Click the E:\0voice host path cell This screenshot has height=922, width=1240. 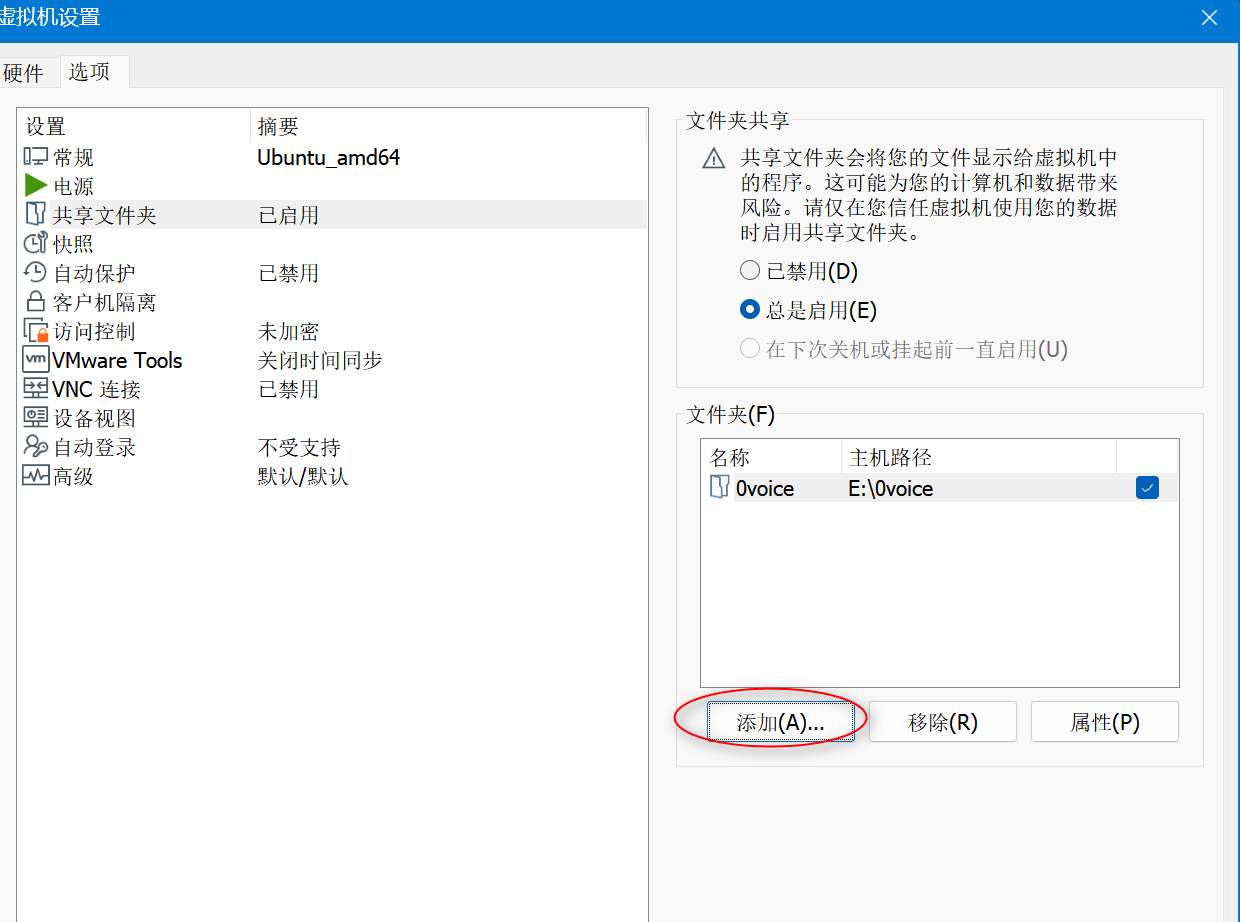891,488
